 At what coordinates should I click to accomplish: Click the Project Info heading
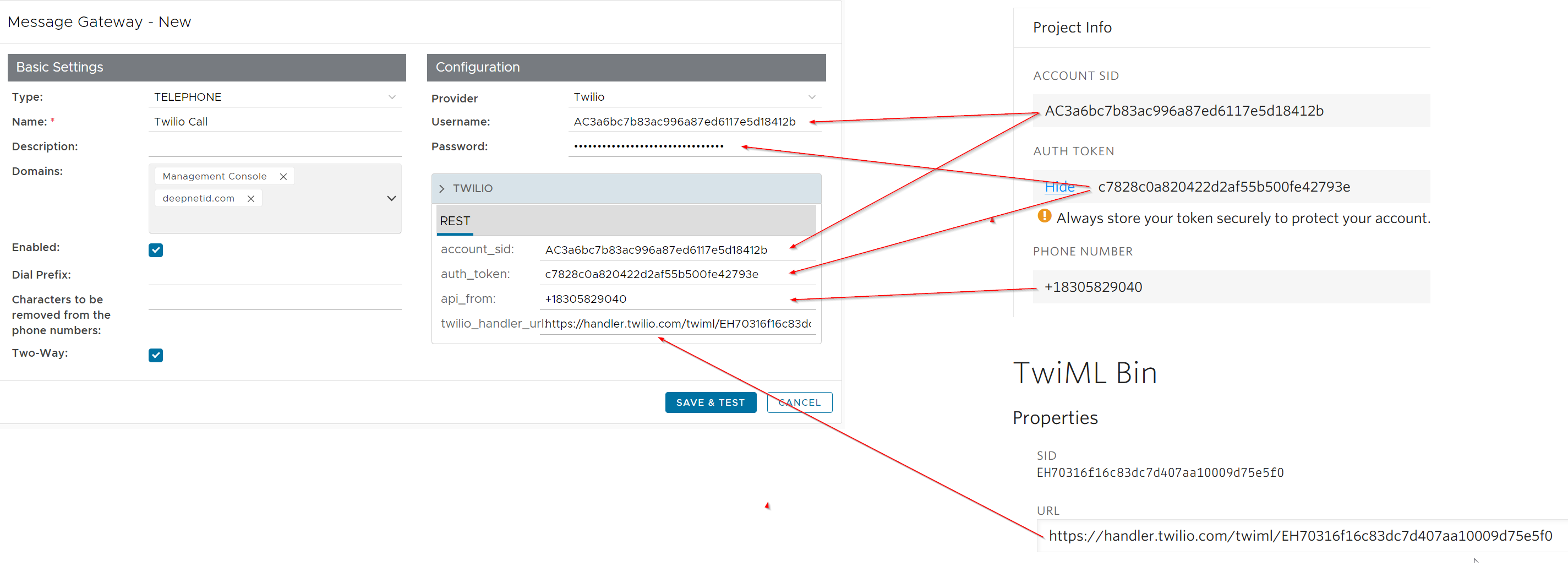pos(1072,28)
